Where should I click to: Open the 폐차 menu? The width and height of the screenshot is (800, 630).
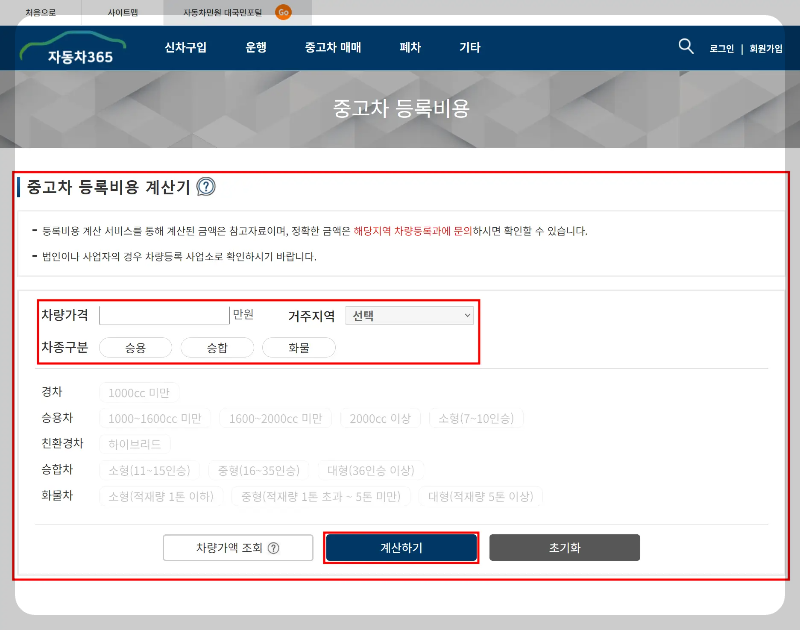[410, 47]
